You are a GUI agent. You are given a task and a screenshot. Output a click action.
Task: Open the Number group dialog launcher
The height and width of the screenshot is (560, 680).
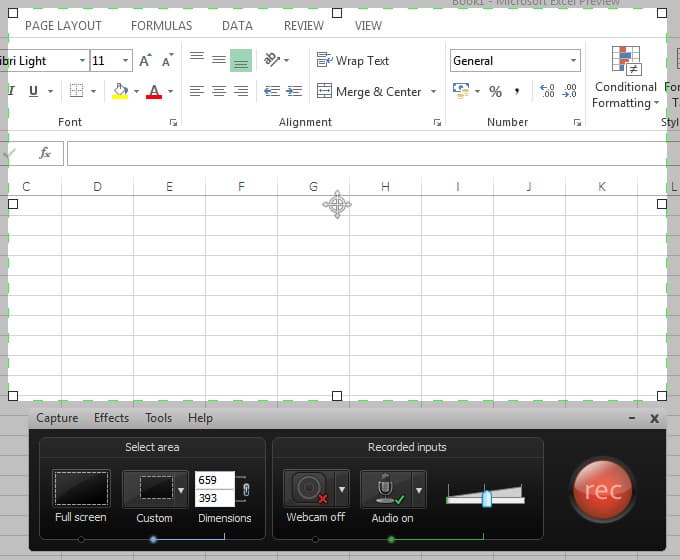(577, 123)
